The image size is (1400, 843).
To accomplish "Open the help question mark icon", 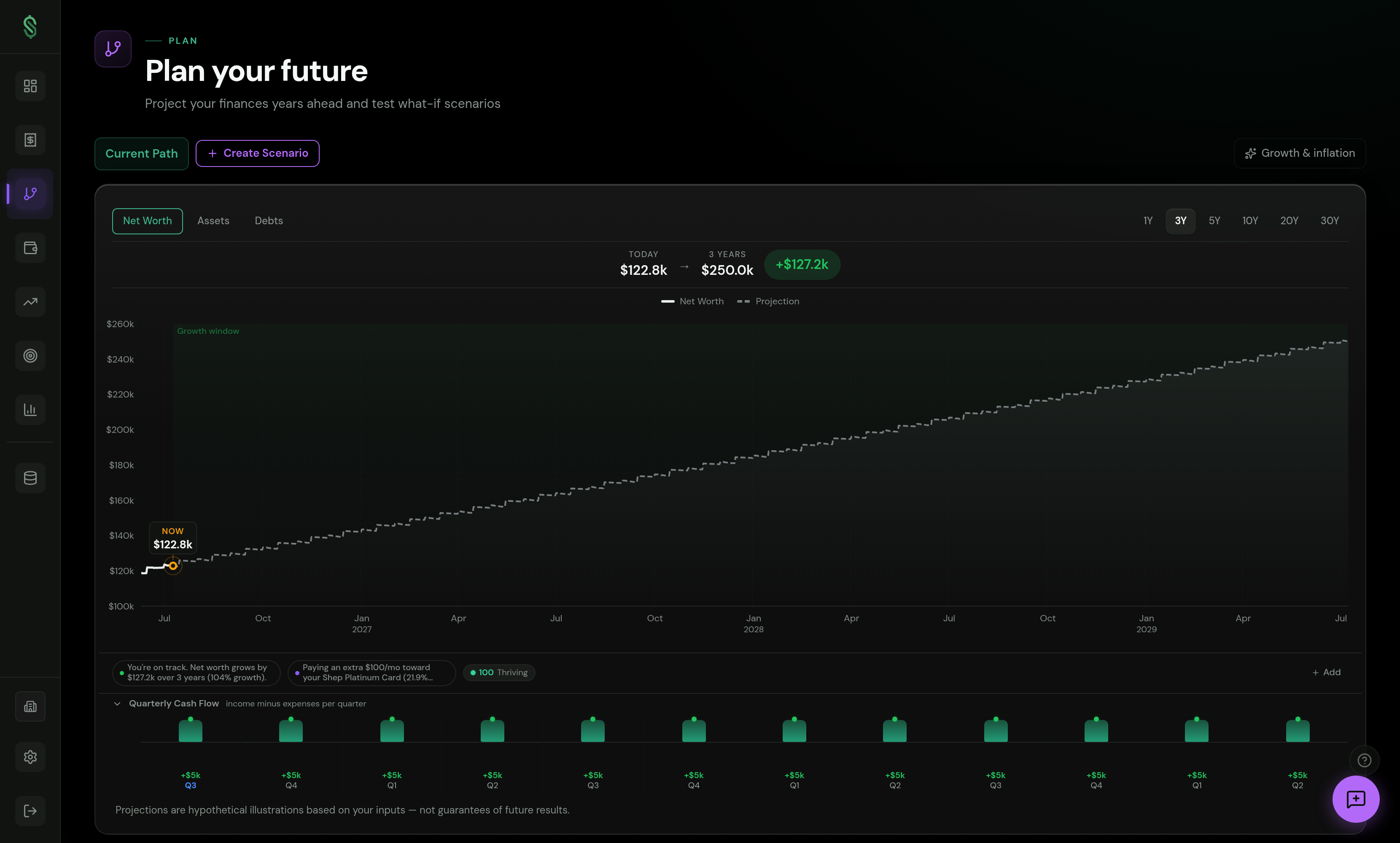I will coord(1364,760).
